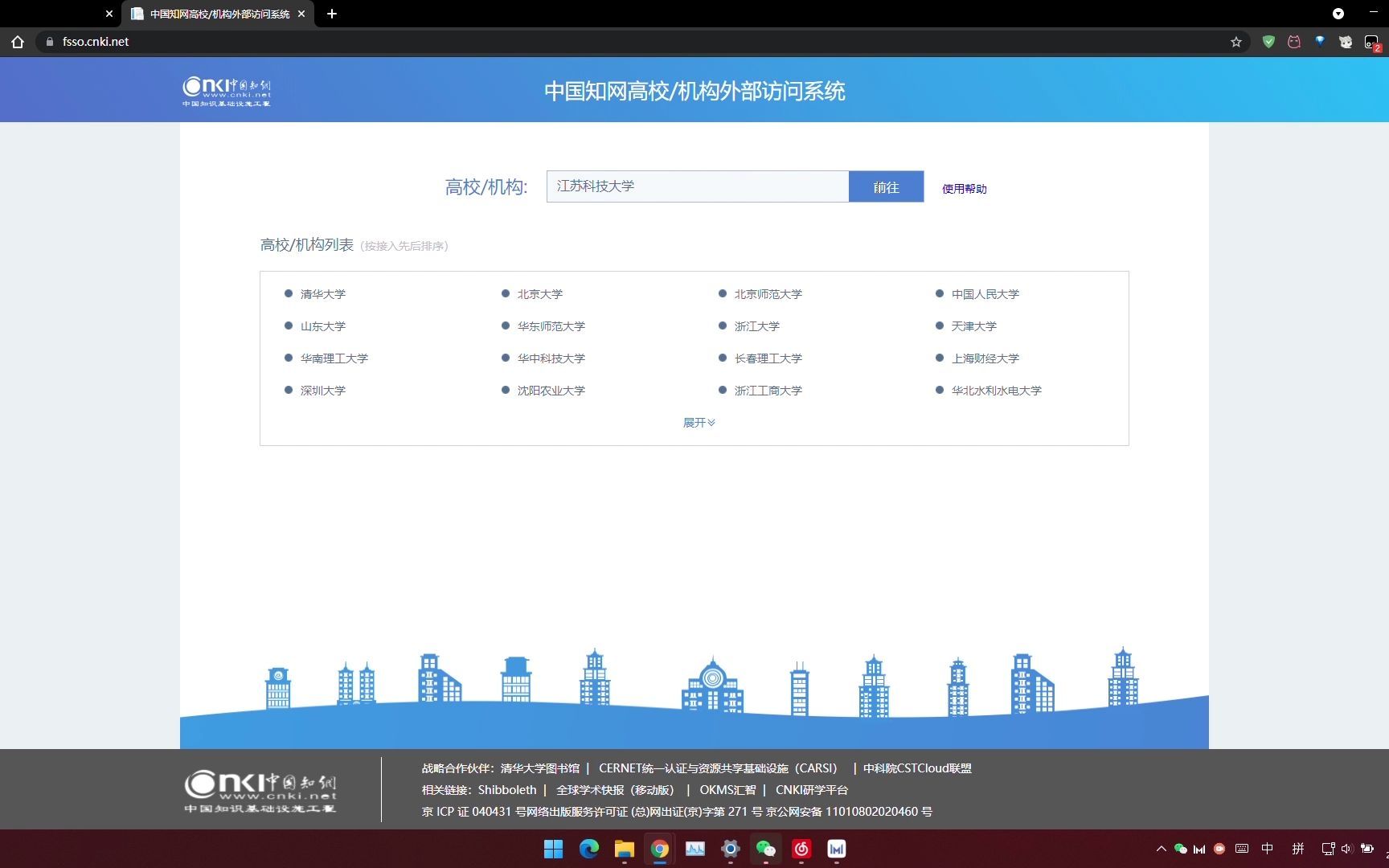The height and width of the screenshot is (868, 1389).
Task: Open the blue diamond extension icon
Action: (x=1320, y=41)
